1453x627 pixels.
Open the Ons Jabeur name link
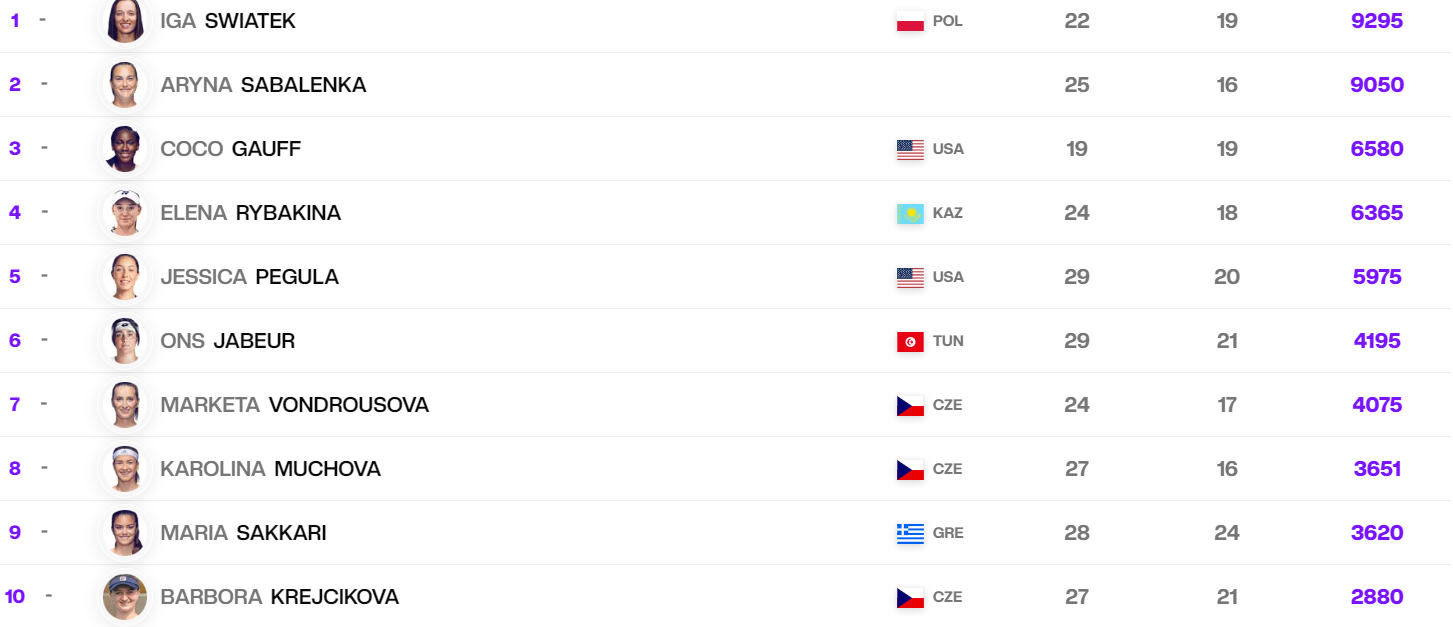(x=227, y=341)
